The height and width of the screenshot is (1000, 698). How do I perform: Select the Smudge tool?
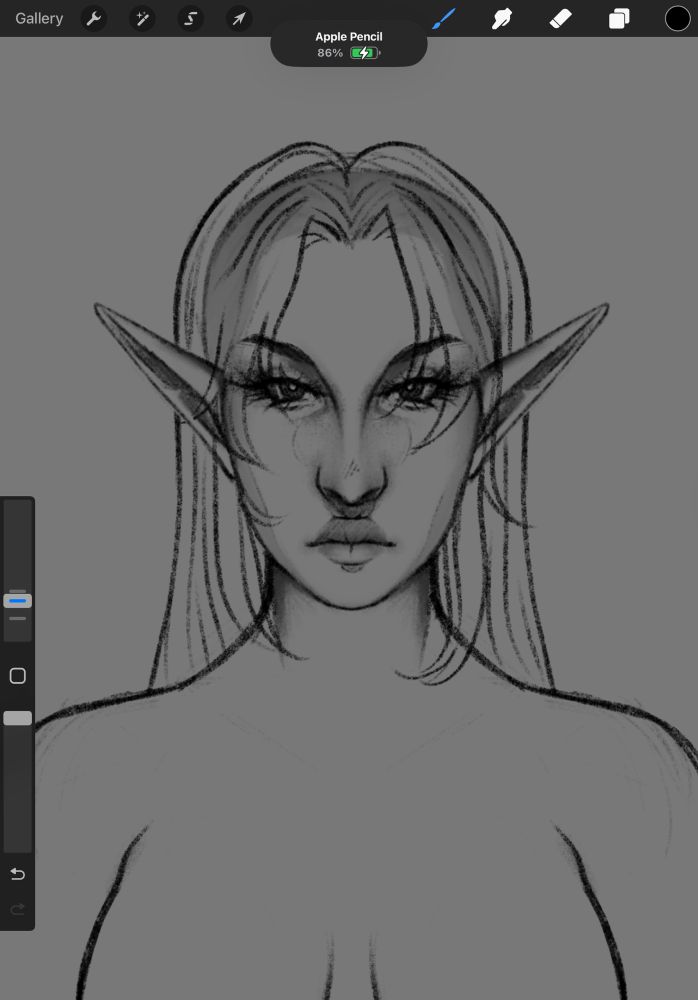pyautogui.click(x=501, y=18)
